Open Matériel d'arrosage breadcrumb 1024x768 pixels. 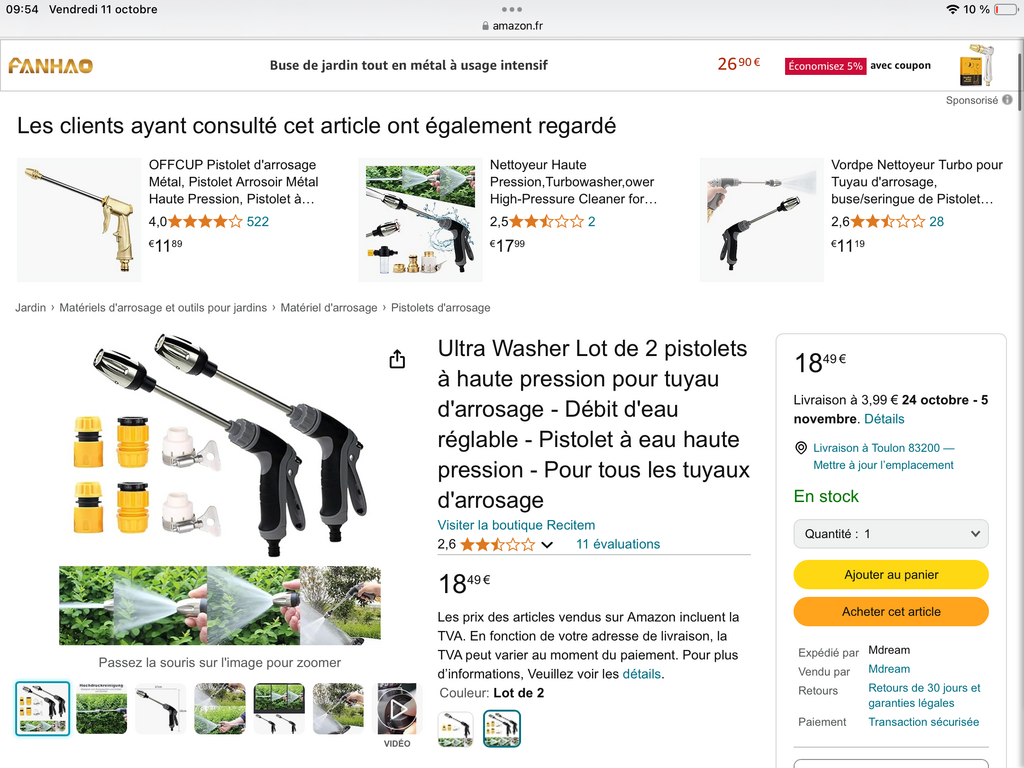[x=328, y=308]
